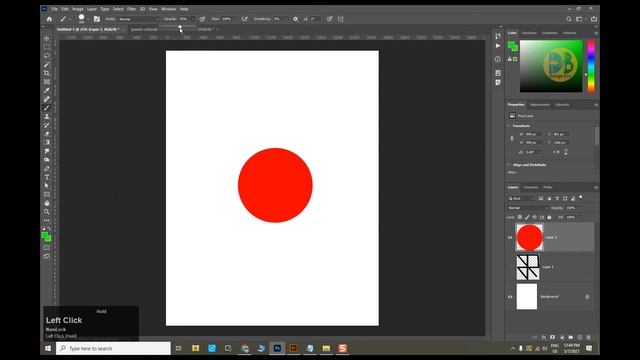
Task: Switch to the Swatches tab
Action: [x=529, y=33]
